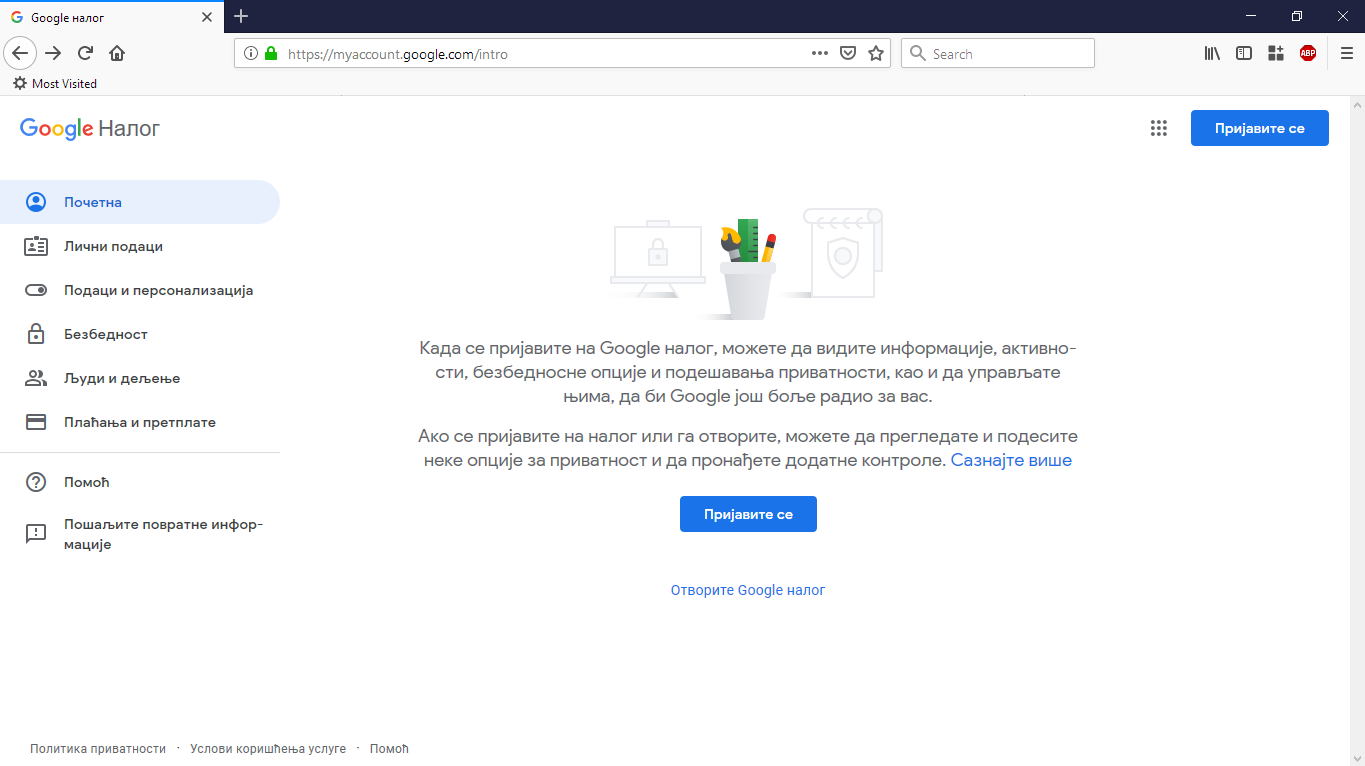Go to Подаци и персонализација

coord(158,290)
